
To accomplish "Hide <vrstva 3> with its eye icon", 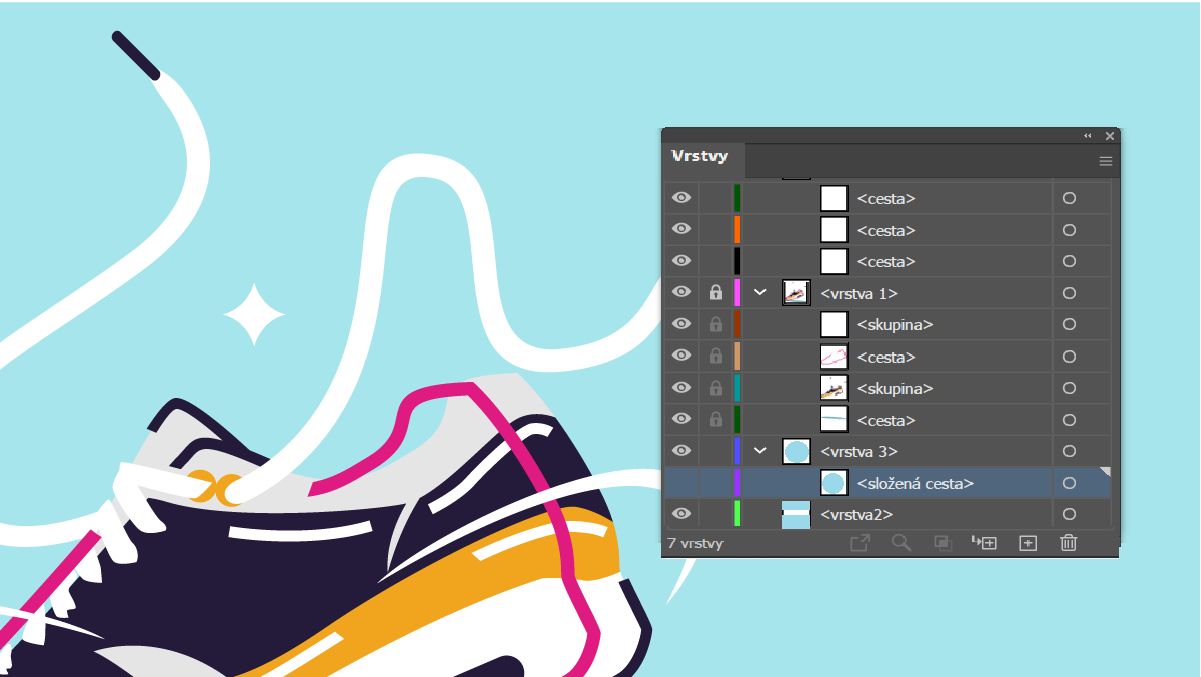I will coord(681,450).
